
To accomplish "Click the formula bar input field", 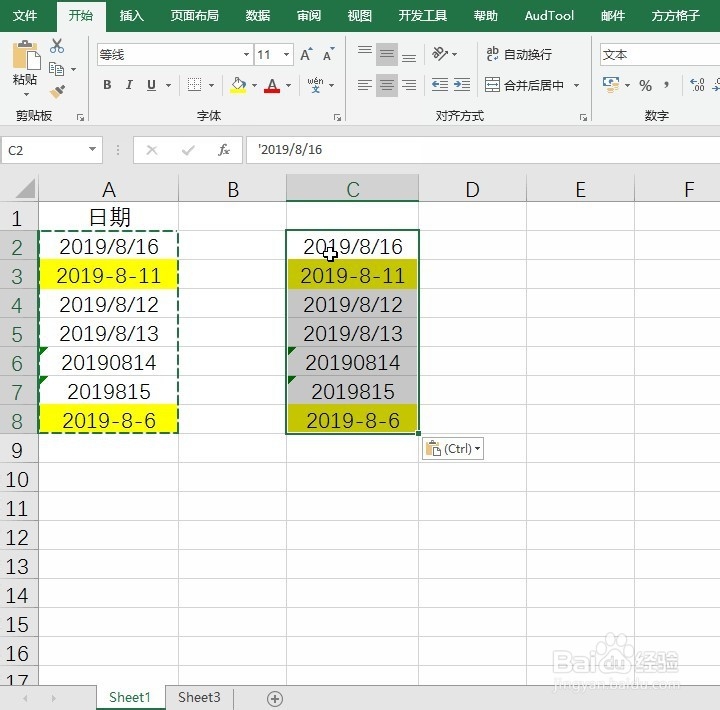I will [483, 150].
